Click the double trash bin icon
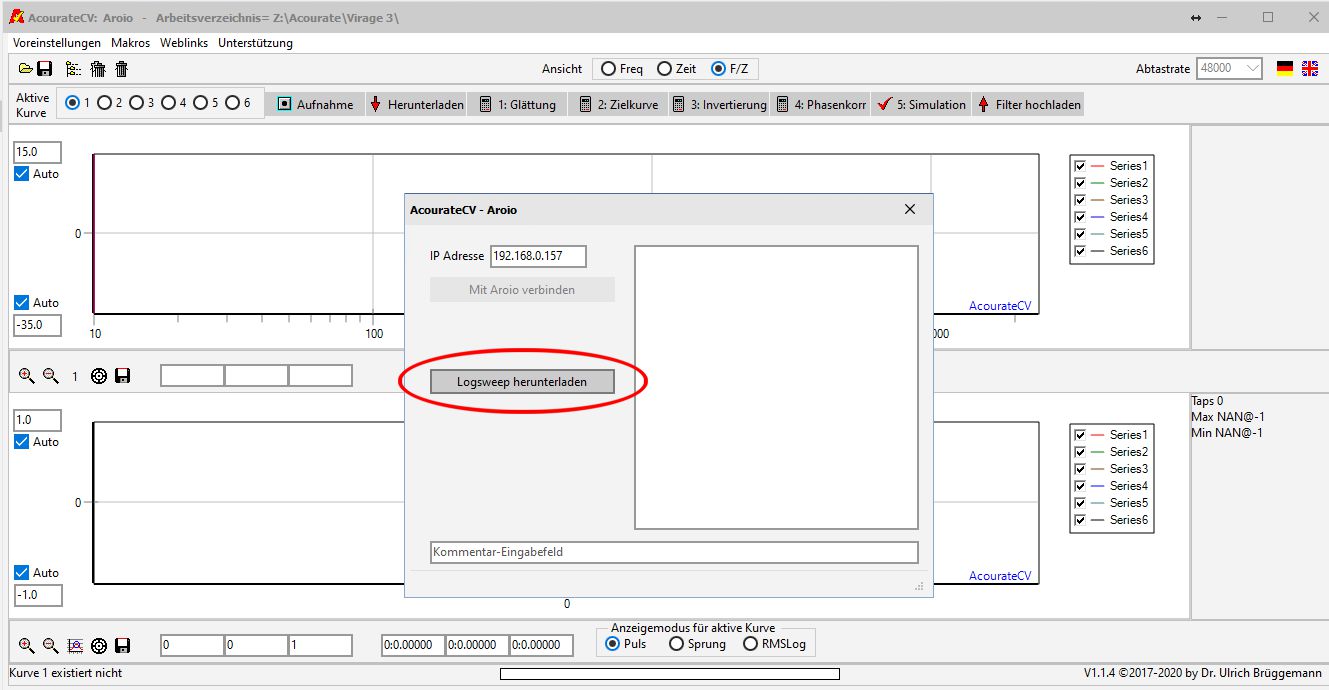This screenshot has width=1329, height=690. (x=98, y=69)
